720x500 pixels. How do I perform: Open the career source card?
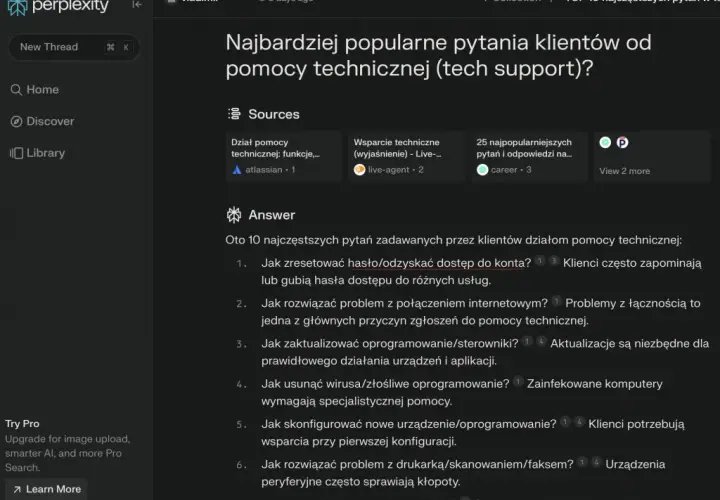tap(529, 157)
